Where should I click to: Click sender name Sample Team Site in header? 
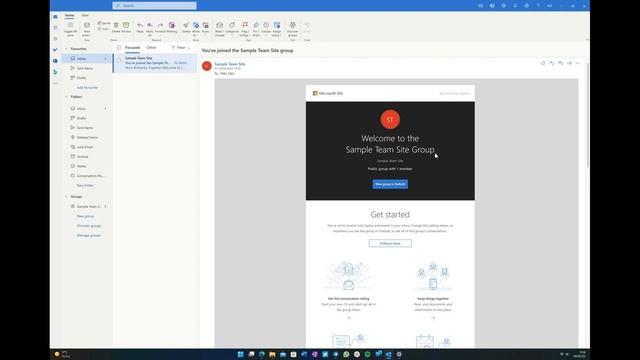click(x=230, y=64)
